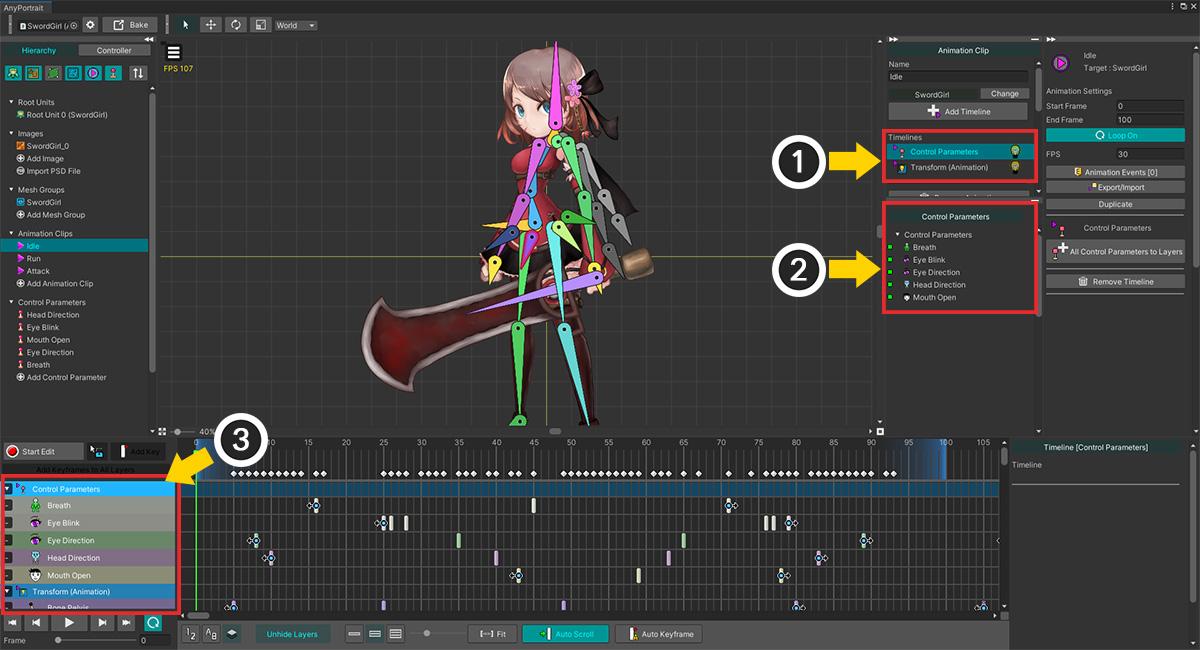Click the Unhide Layers button

(x=292, y=634)
